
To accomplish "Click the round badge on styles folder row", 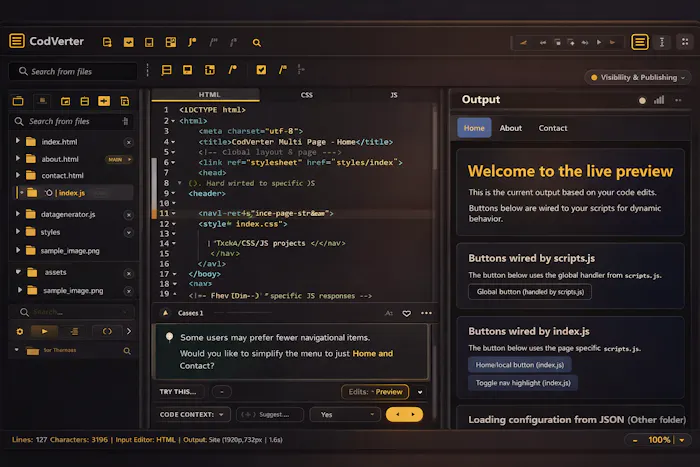I will (x=129, y=233).
